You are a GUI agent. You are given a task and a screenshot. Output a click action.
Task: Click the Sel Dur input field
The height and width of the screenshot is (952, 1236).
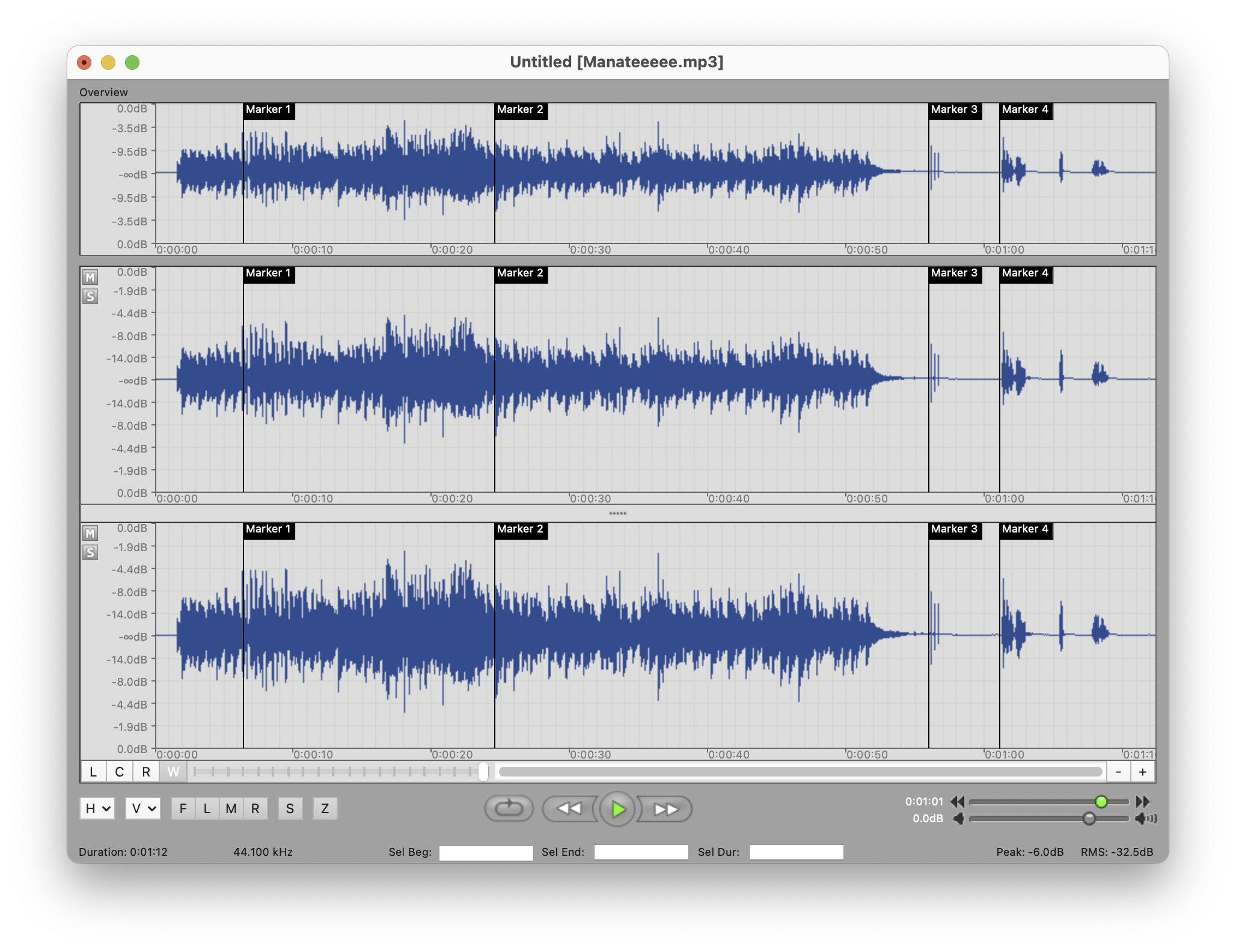click(796, 852)
